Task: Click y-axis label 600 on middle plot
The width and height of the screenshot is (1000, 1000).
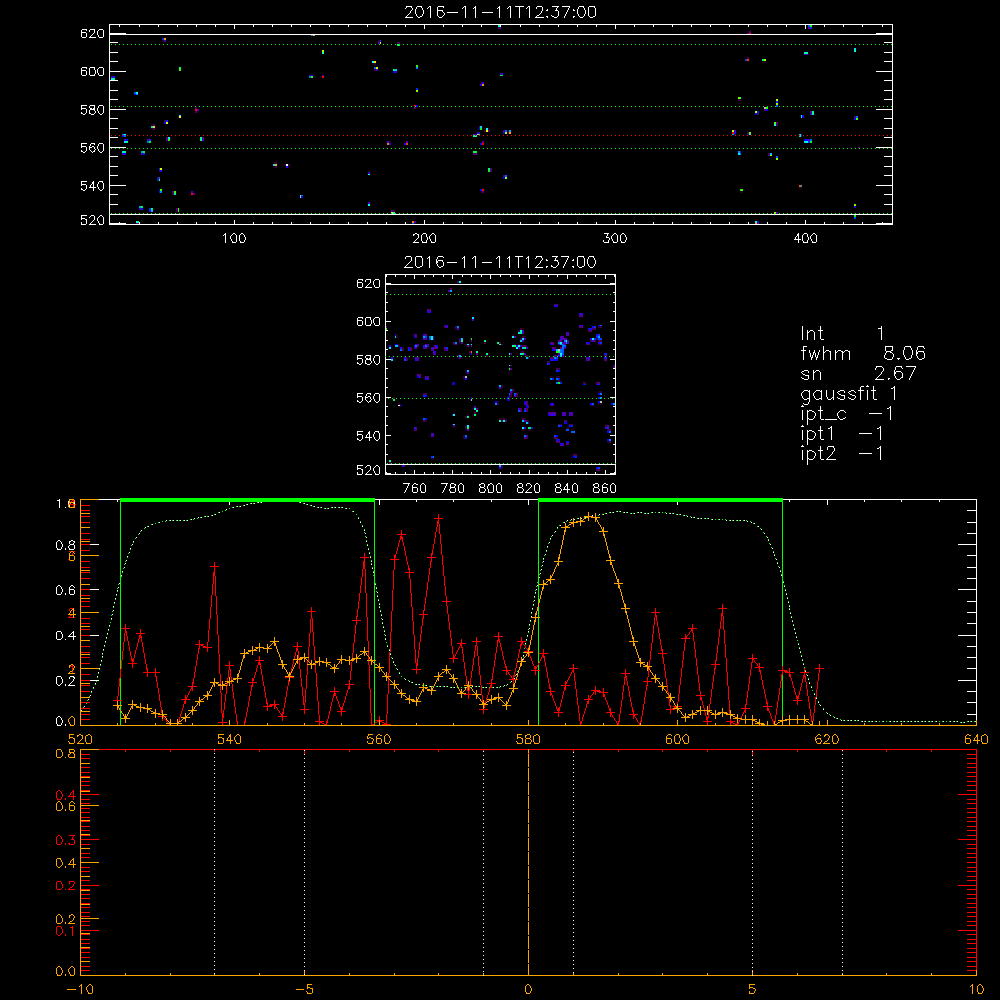Action: (368, 321)
